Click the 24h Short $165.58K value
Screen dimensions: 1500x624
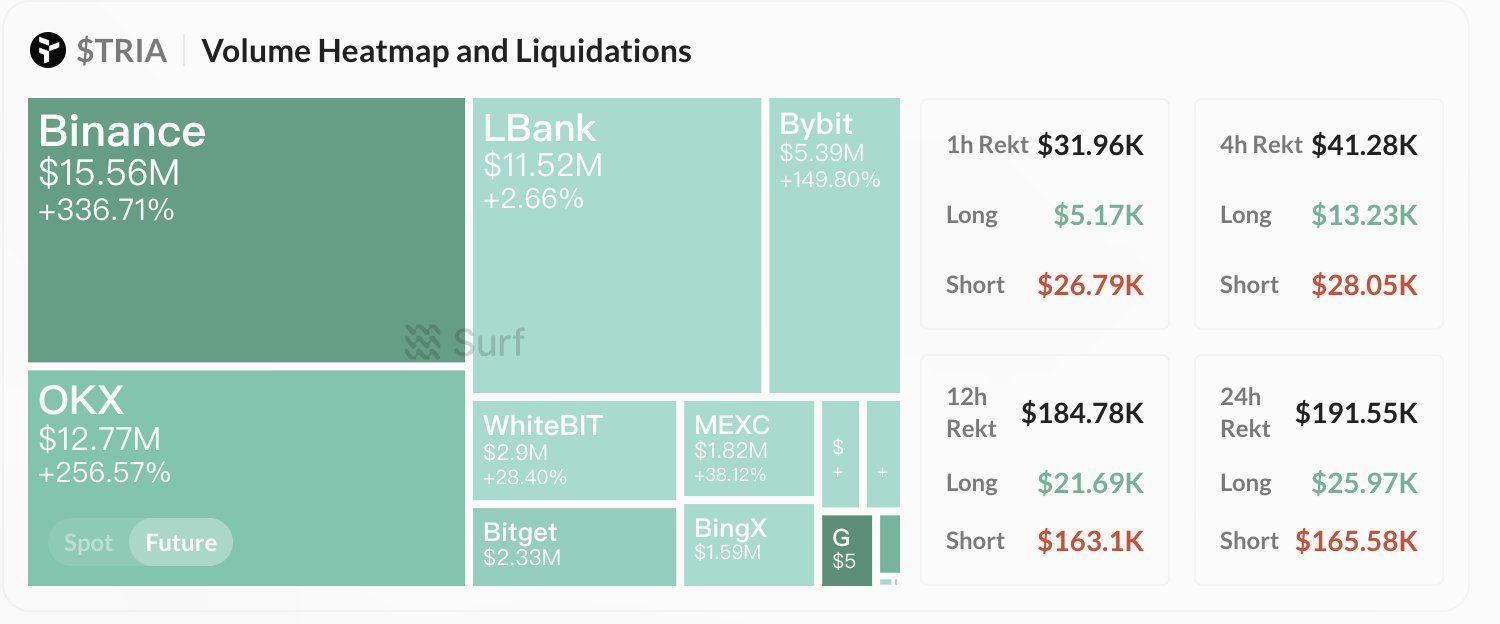point(1356,541)
